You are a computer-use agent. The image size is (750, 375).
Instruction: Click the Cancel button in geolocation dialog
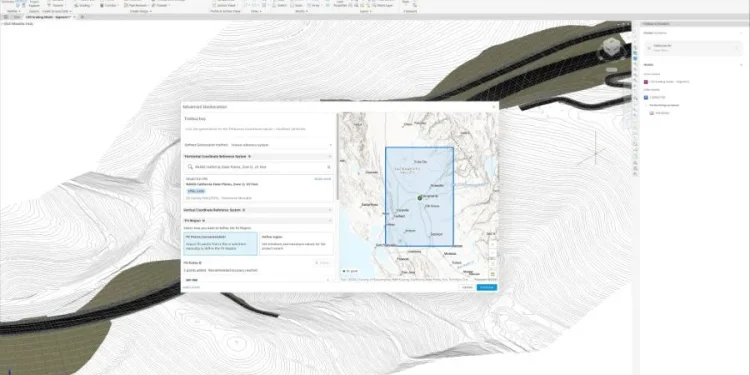[467, 287]
